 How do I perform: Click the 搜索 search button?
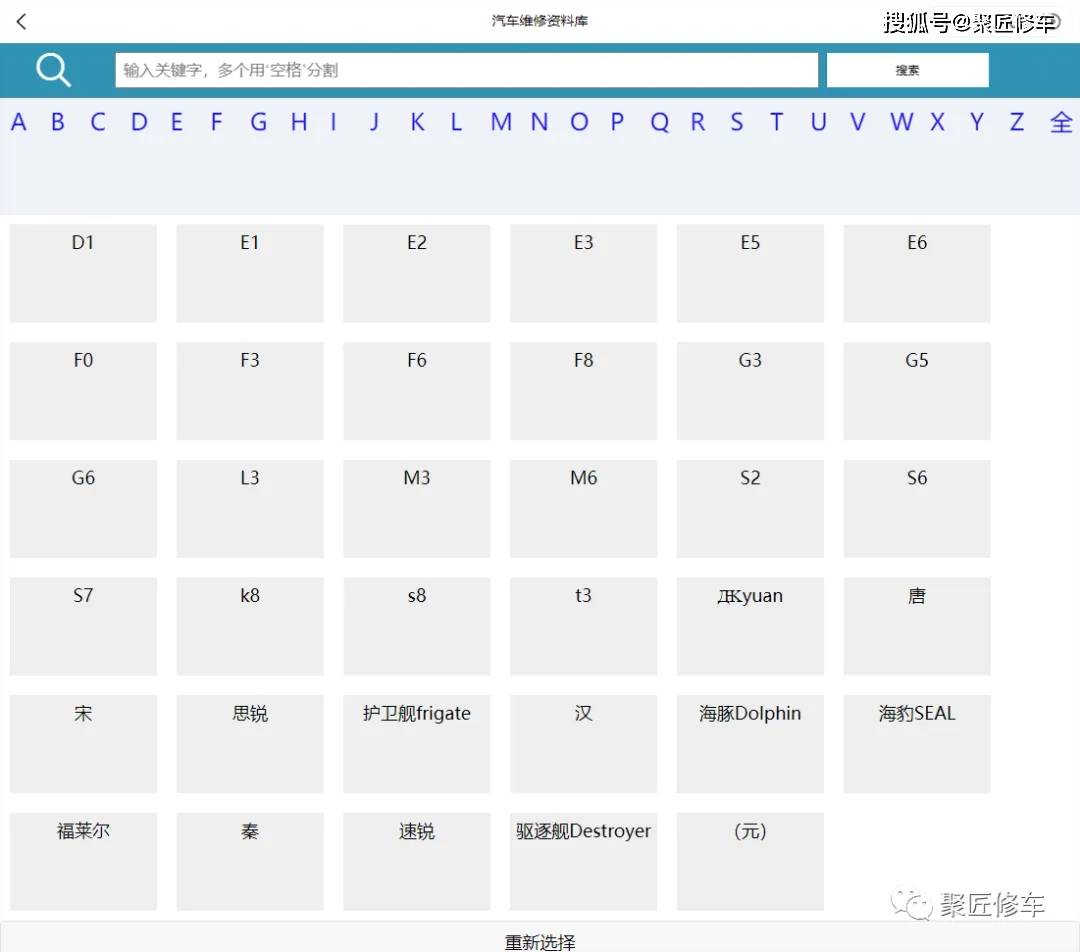[907, 70]
